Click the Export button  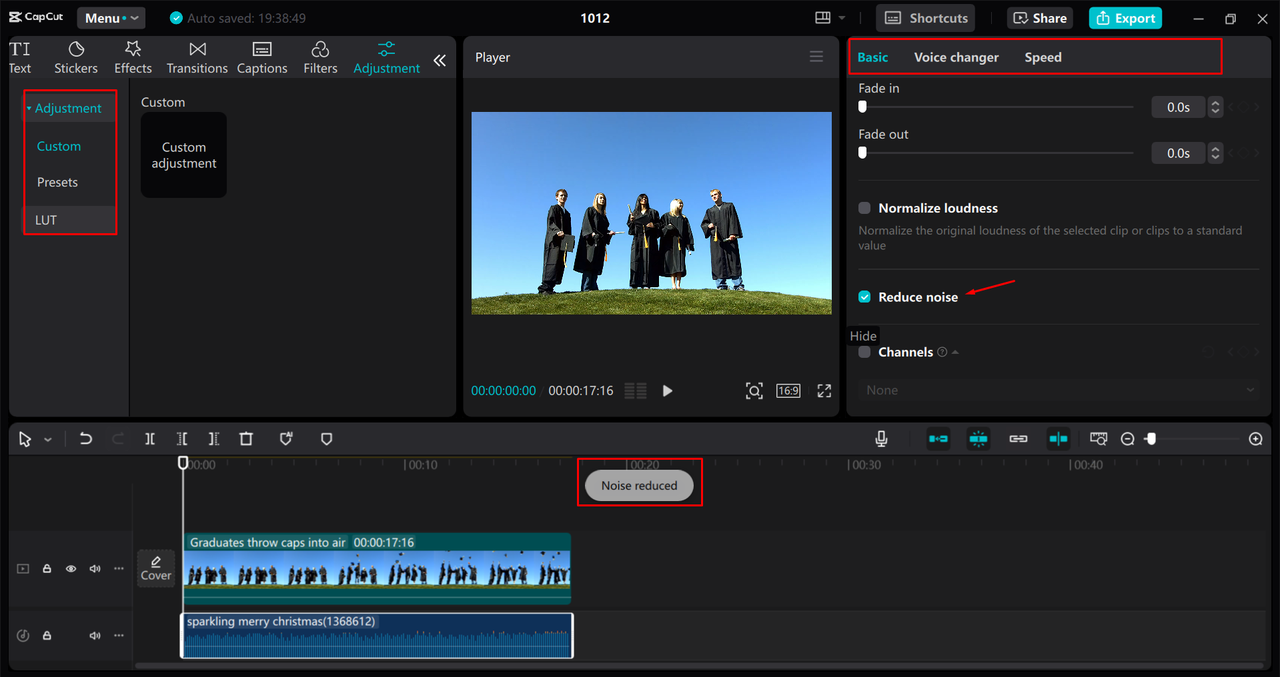(1125, 18)
